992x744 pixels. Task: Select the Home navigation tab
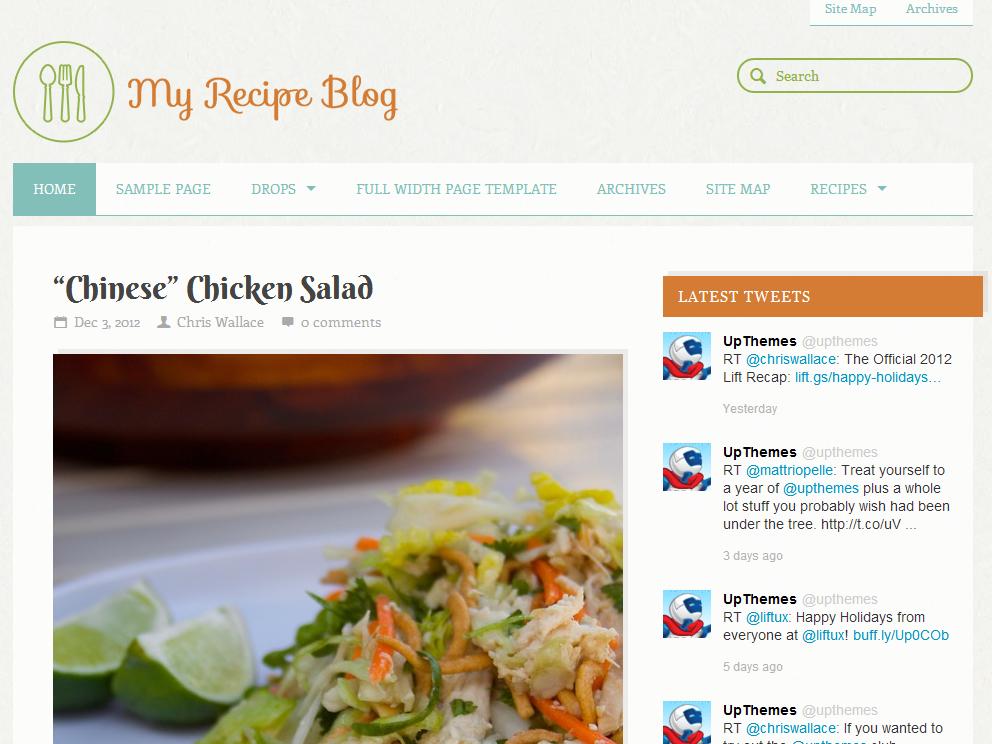pos(54,189)
